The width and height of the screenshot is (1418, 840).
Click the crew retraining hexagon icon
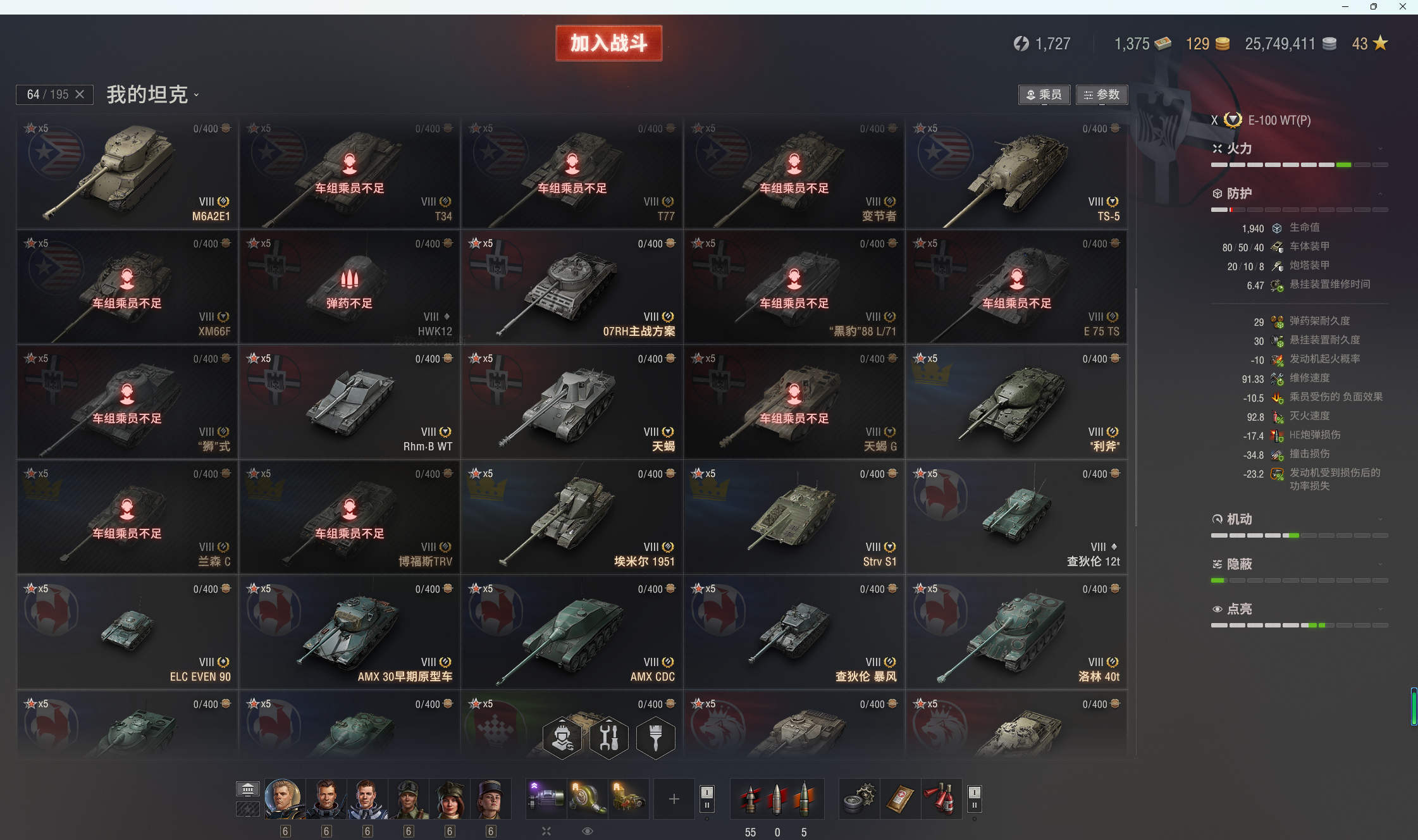(x=562, y=738)
